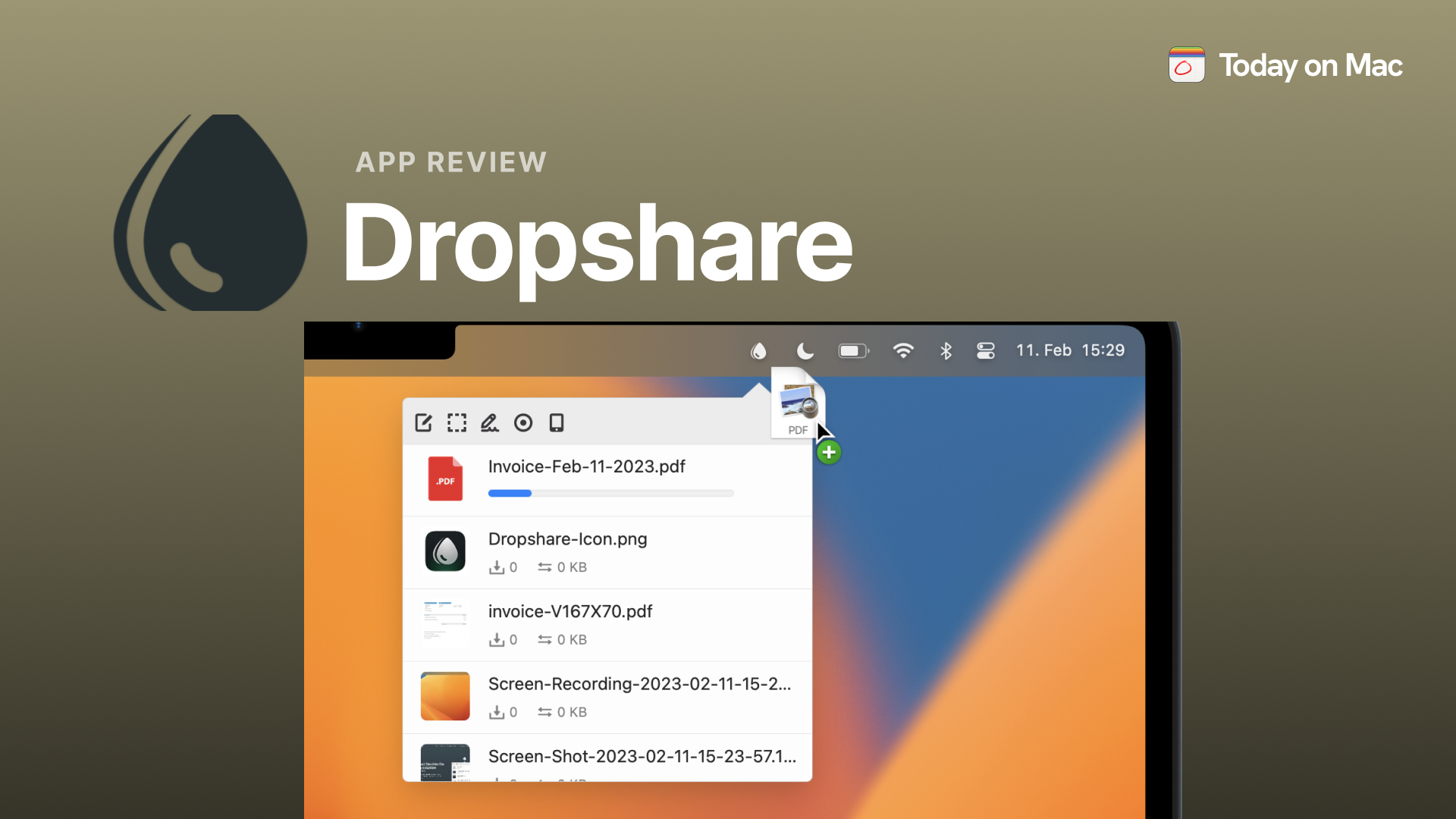This screenshot has height=819, width=1456.
Task: Open the date and time menu
Action: [x=1070, y=350]
